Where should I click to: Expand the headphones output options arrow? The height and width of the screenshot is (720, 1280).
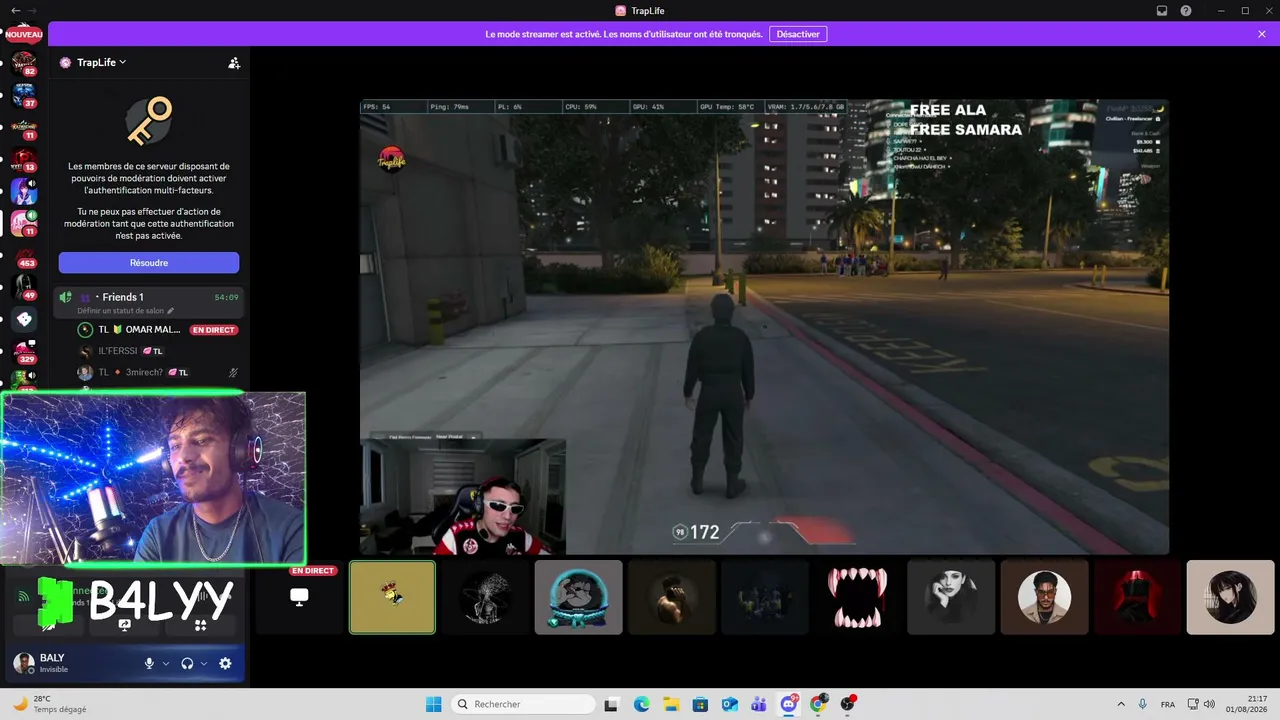coord(204,663)
